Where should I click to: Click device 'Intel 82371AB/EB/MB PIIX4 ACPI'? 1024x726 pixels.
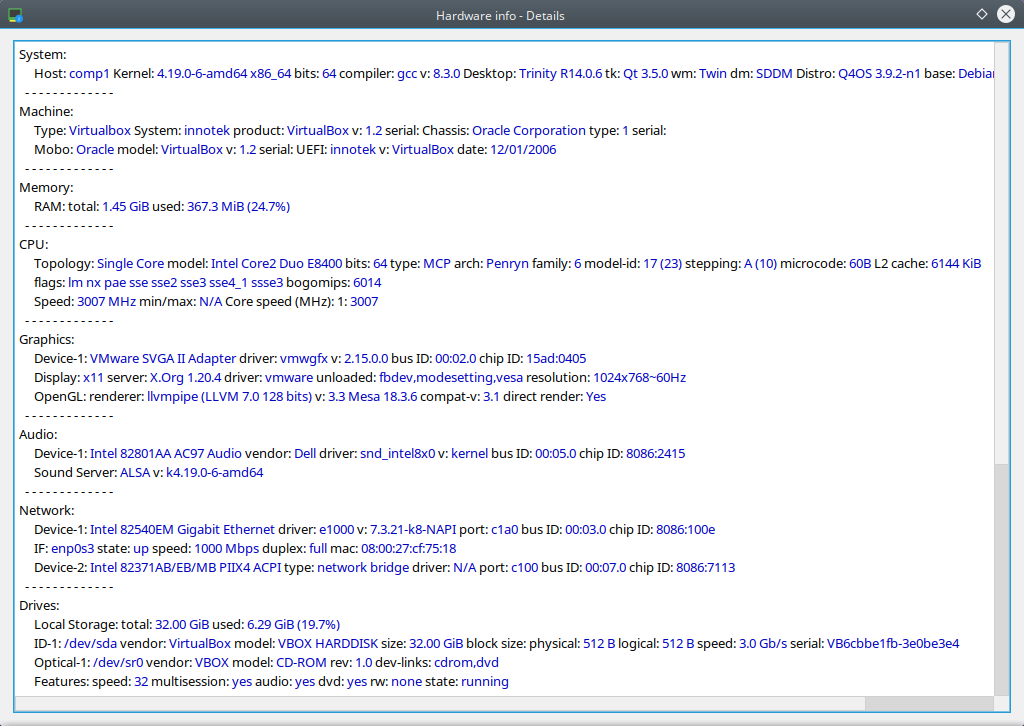pyautogui.click(x=185, y=567)
